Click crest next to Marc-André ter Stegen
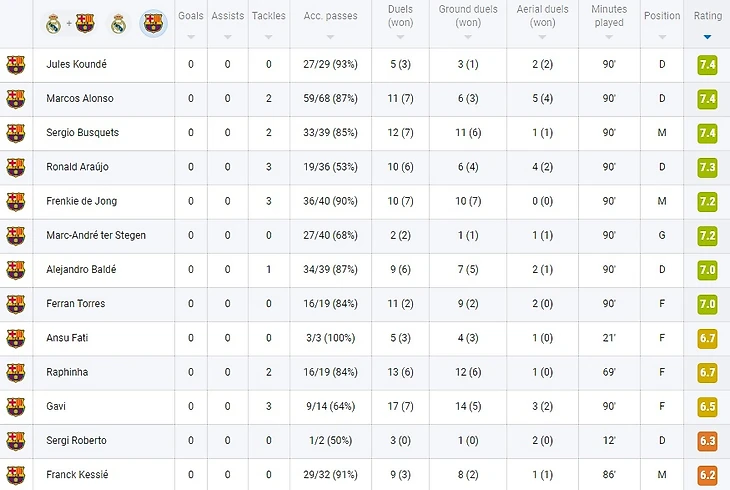730x490 pixels. (16, 235)
